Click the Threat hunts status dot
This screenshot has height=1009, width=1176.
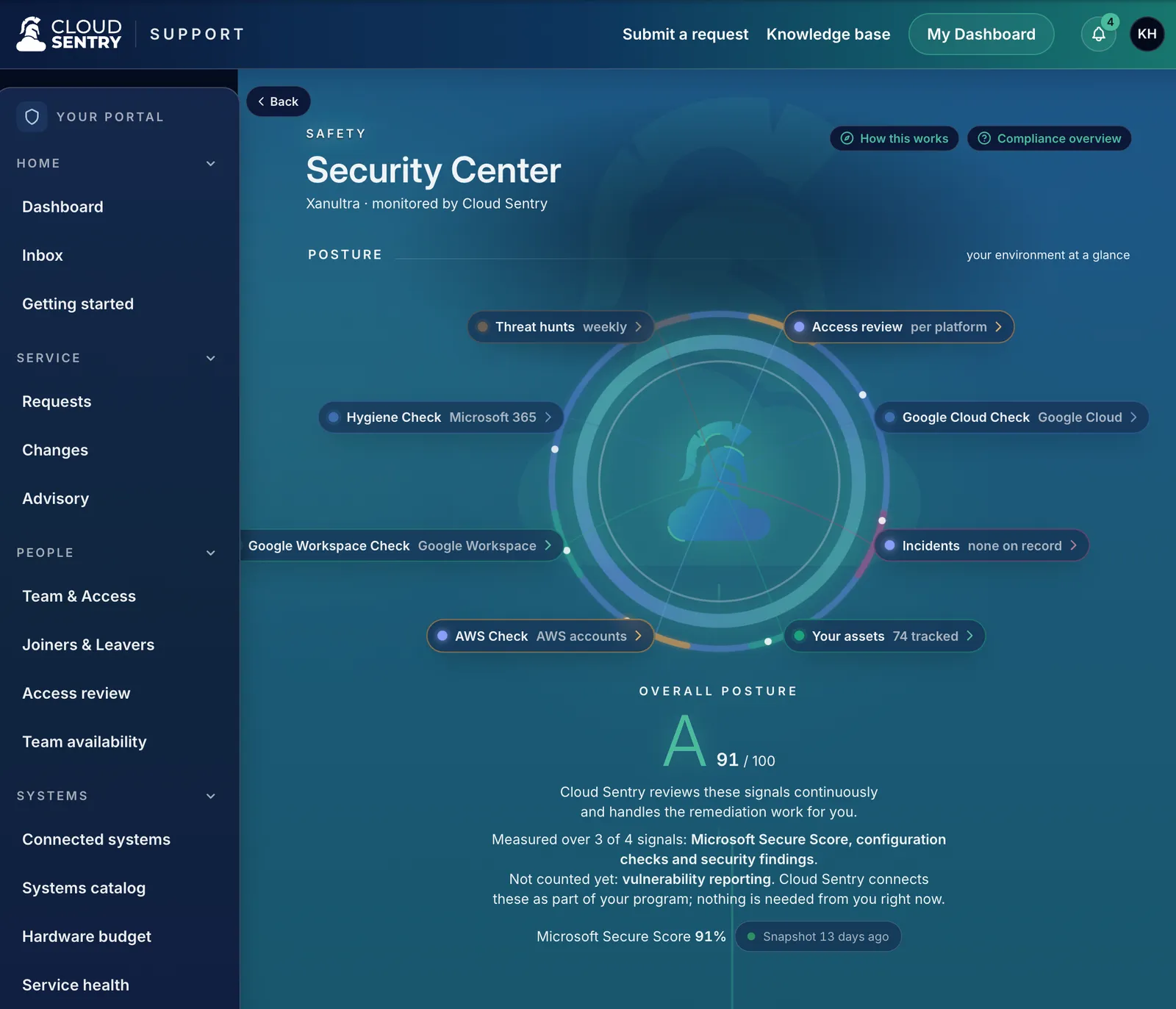point(483,327)
